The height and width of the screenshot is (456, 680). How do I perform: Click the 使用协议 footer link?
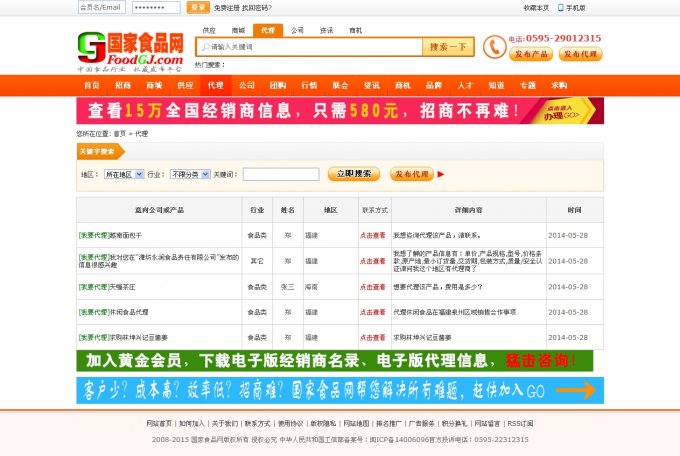pos(291,423)
